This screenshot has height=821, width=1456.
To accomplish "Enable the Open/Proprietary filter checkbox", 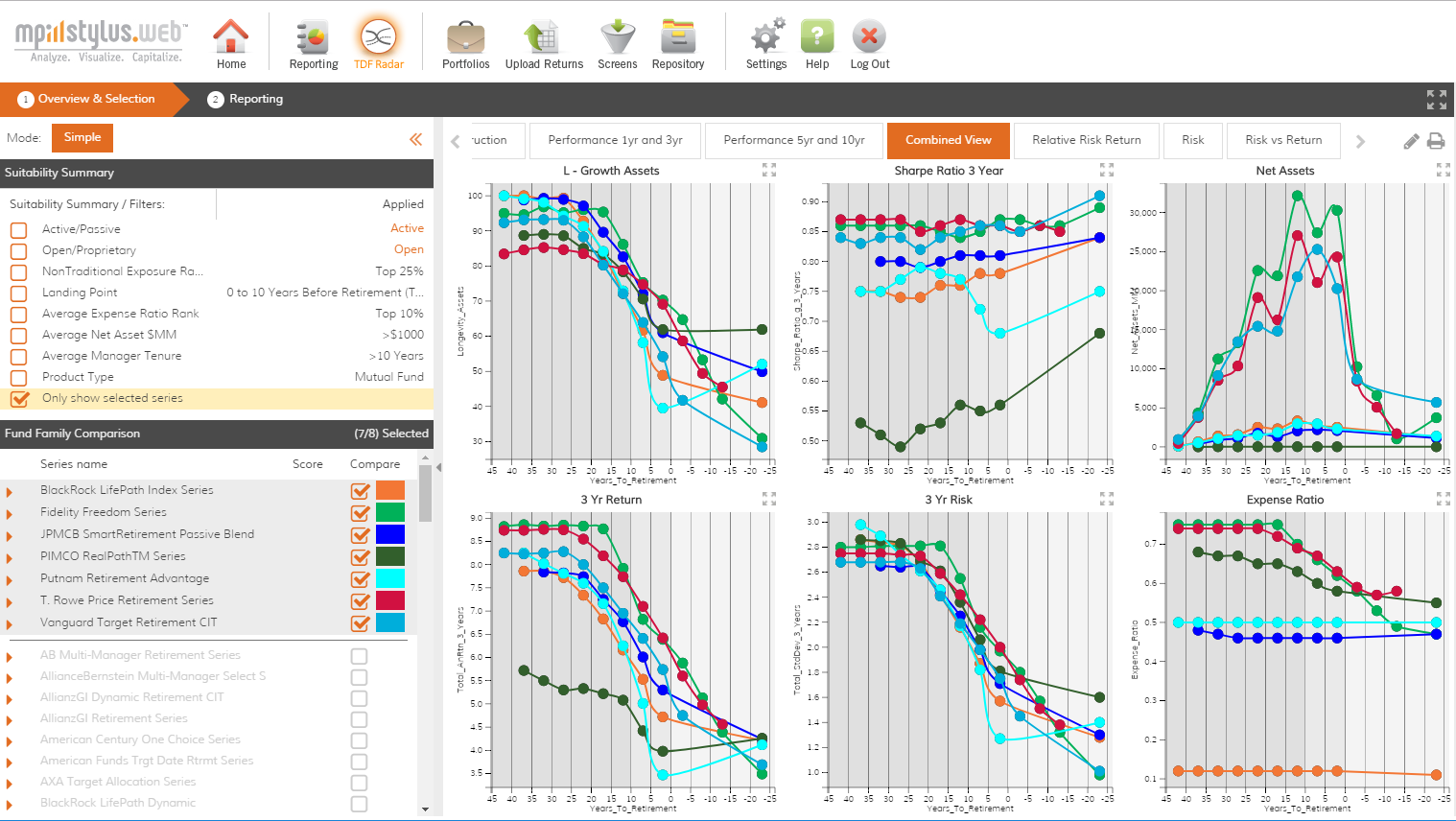I will click(18, 251).
